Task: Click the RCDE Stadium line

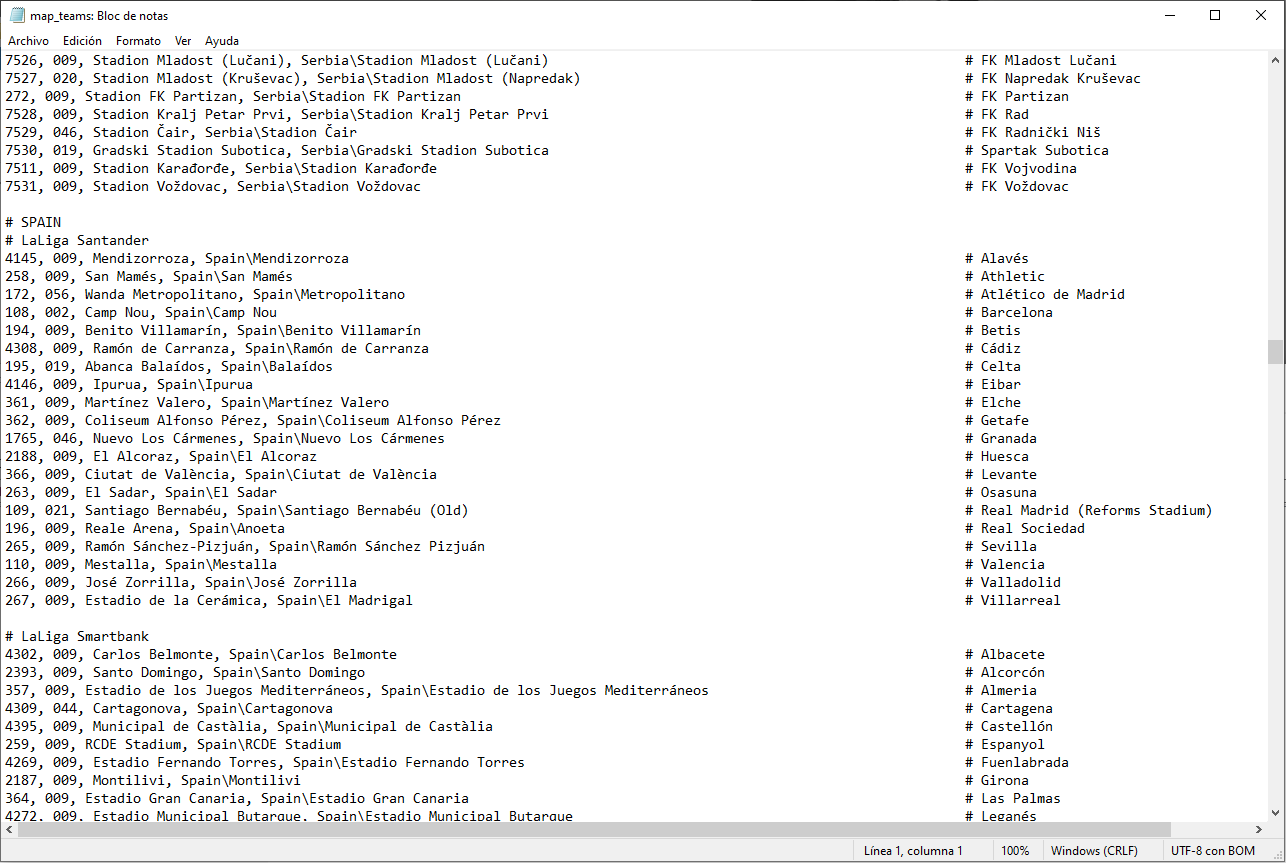Action: pos(173,744)
